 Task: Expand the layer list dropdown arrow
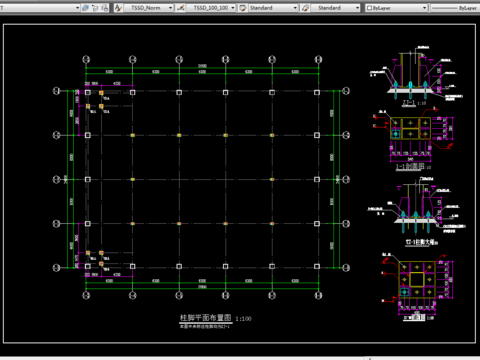click(x=77, y=8)
